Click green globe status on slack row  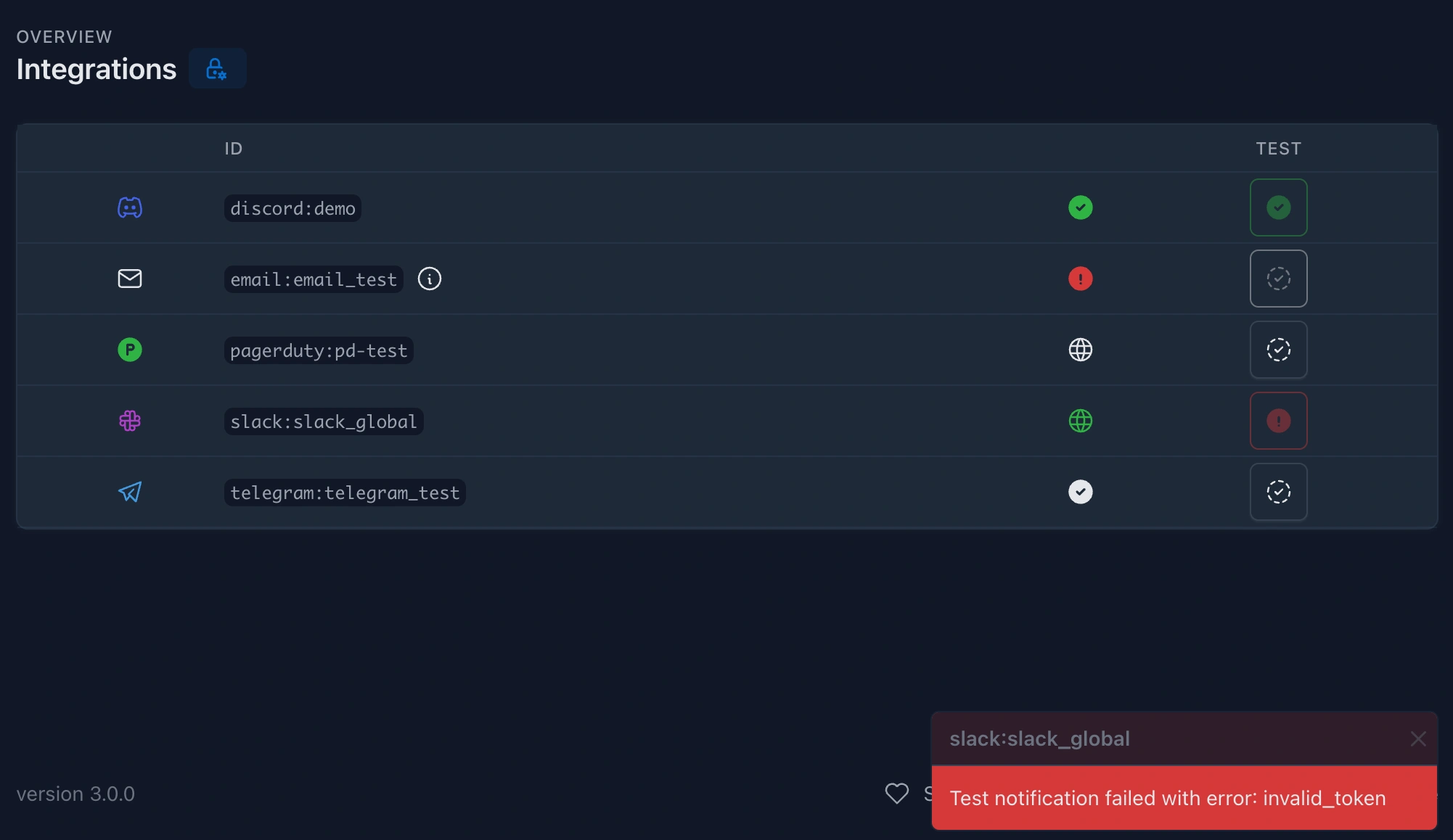[x=1080, y=421]
